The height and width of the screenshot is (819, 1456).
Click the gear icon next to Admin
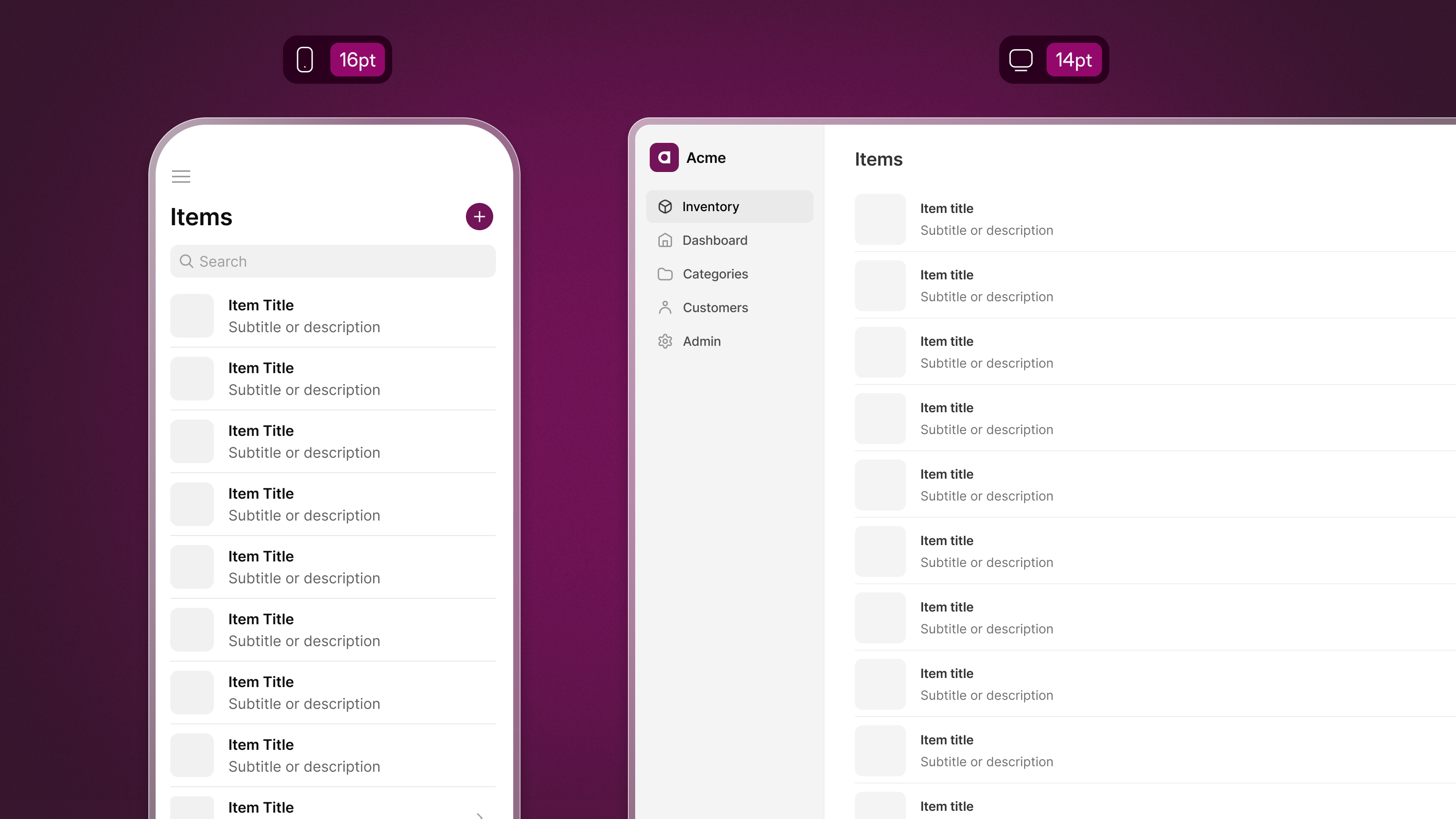point(665,341)
